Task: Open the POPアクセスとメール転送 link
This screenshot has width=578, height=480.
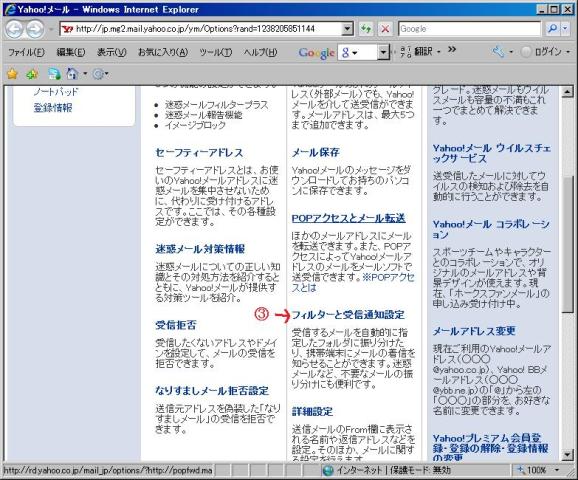Action: tap(348, 218)
